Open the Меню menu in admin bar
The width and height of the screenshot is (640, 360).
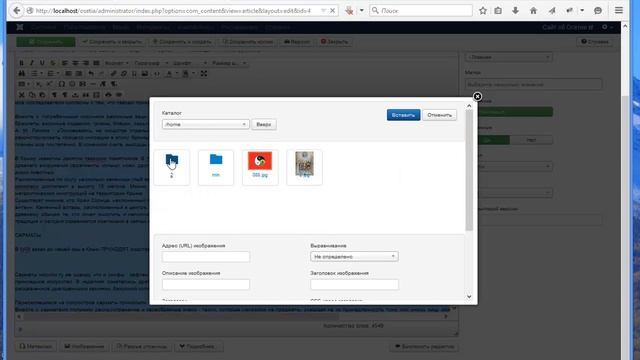coord(121,27)
